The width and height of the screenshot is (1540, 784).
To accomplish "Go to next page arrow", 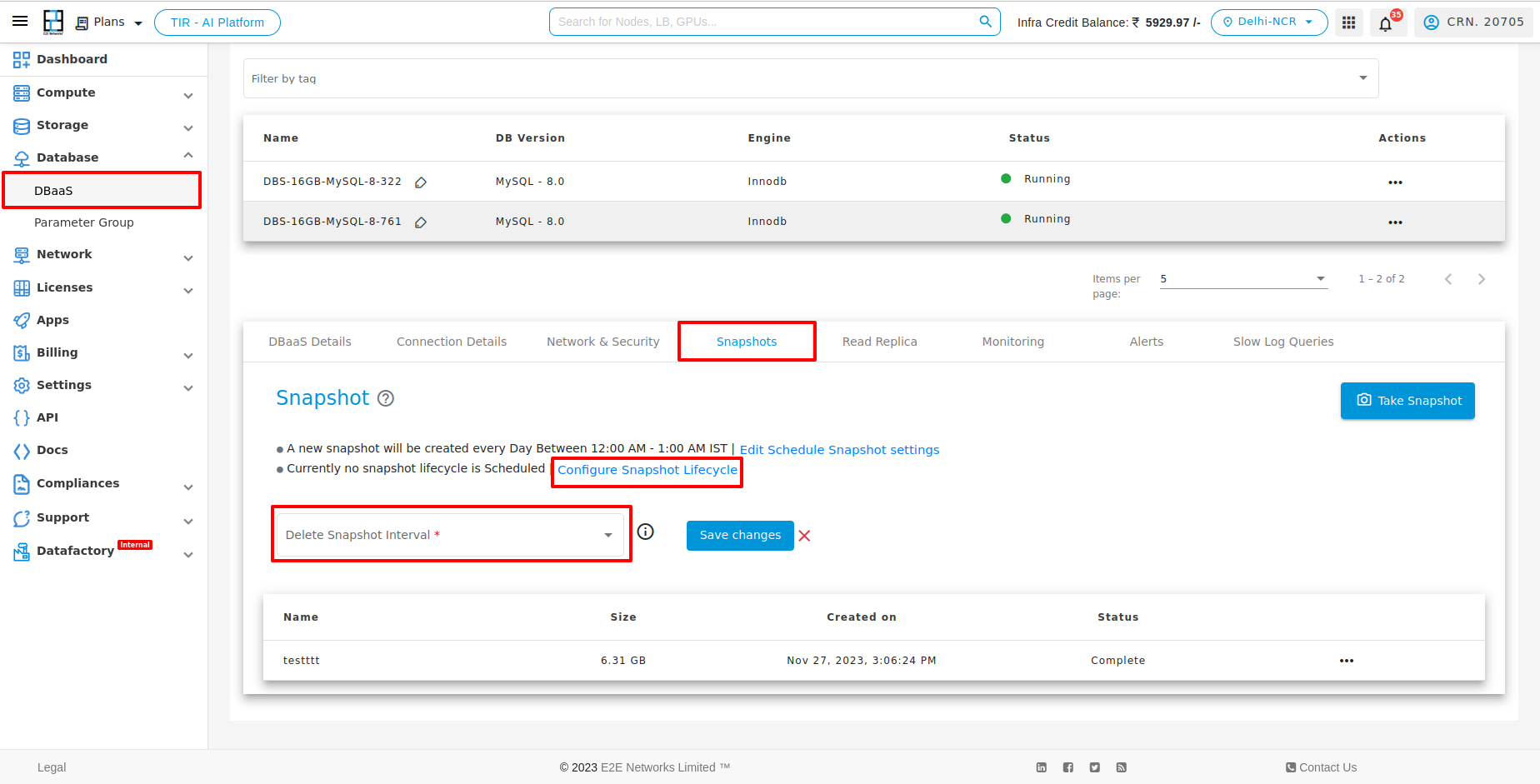I will click(x=1481, y=279).
